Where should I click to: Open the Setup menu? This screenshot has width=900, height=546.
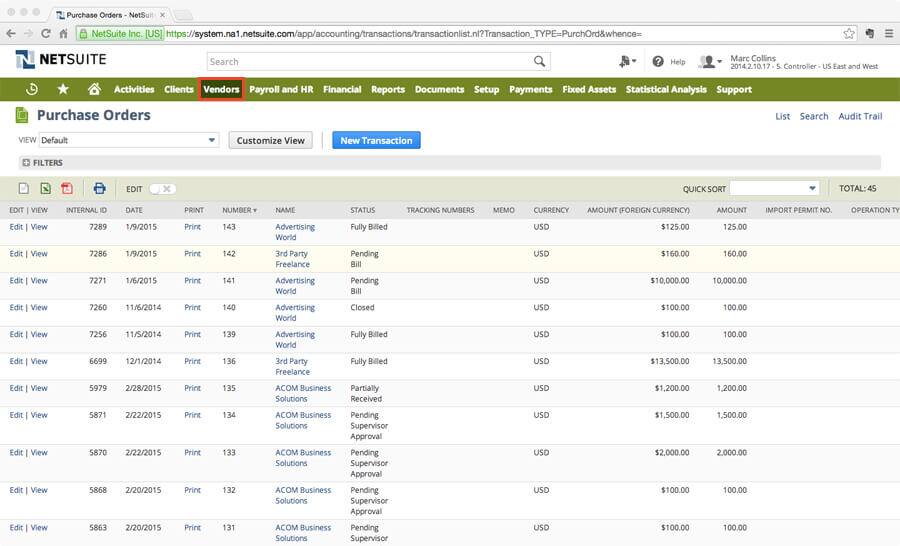(486, 90)
